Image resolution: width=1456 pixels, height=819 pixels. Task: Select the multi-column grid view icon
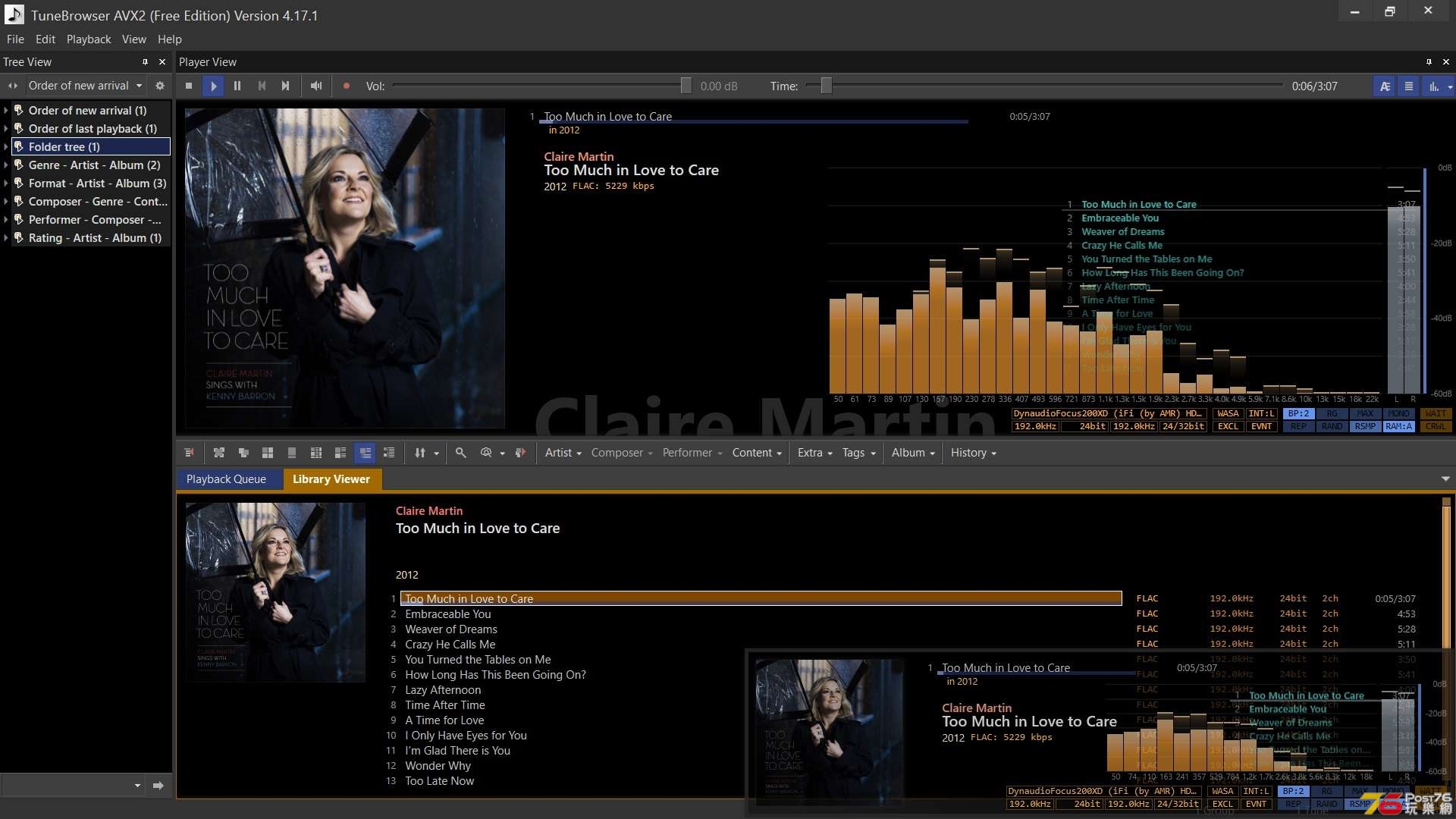point(316,453)
